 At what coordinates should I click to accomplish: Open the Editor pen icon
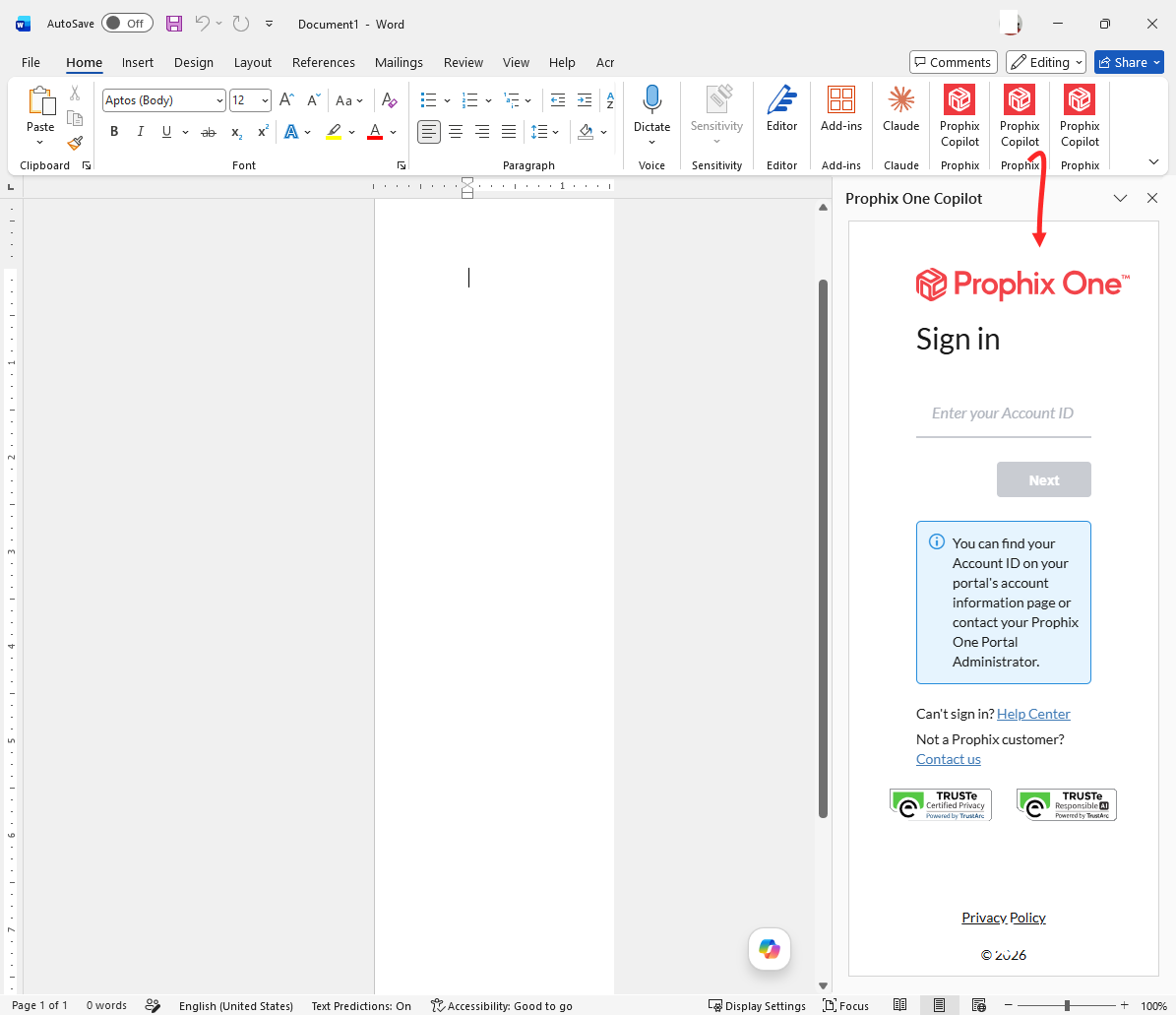(781, 99)
